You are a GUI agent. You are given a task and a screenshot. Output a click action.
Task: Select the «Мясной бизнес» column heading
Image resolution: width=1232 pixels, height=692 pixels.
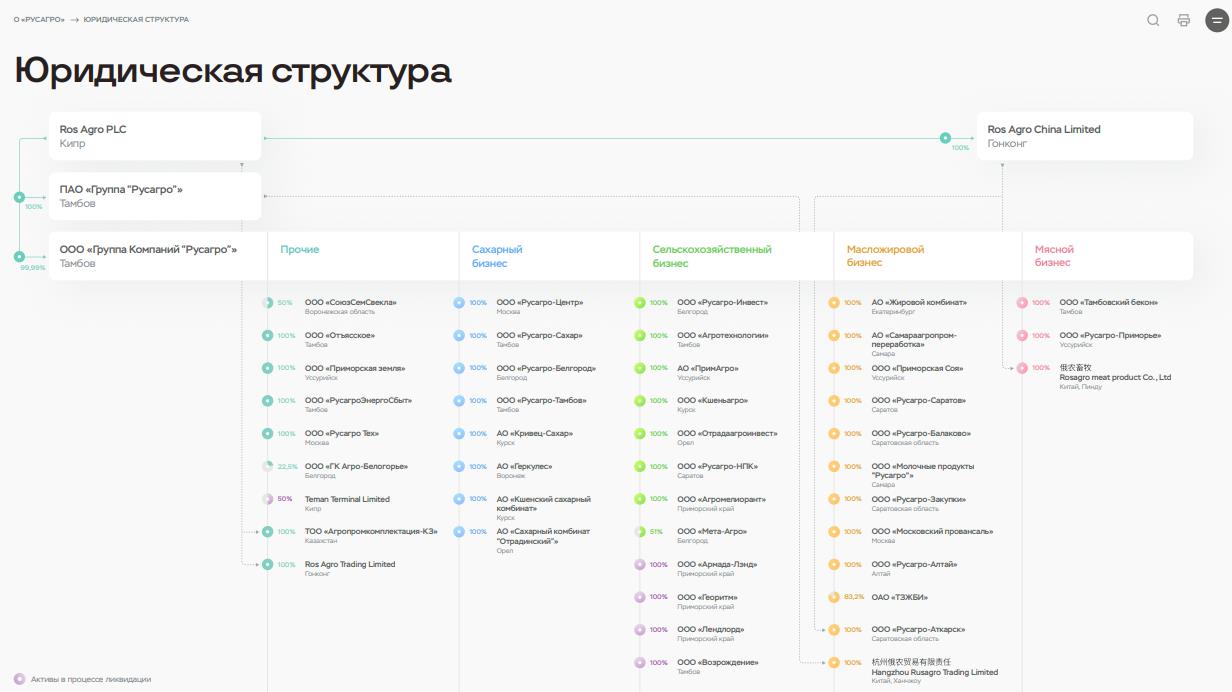pos(1054,256)
